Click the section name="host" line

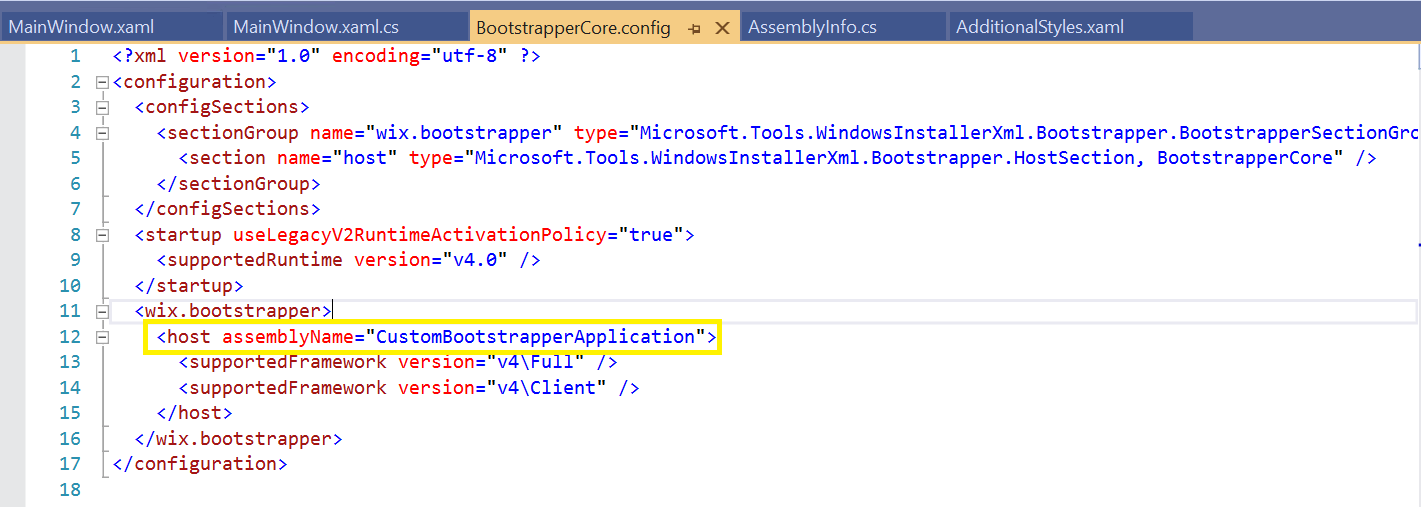click(777, 158)
